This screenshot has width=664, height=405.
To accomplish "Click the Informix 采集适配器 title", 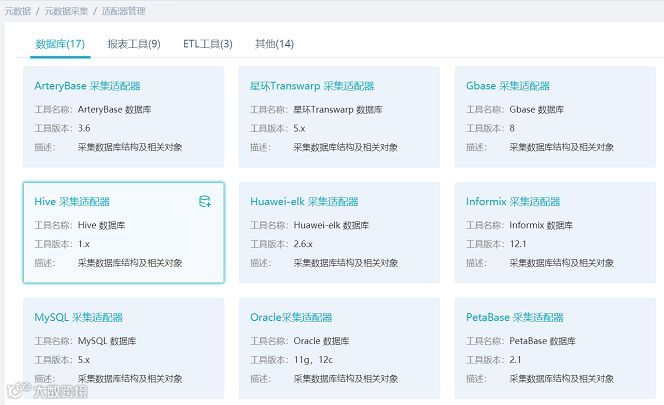I will (x=513, y=202).
